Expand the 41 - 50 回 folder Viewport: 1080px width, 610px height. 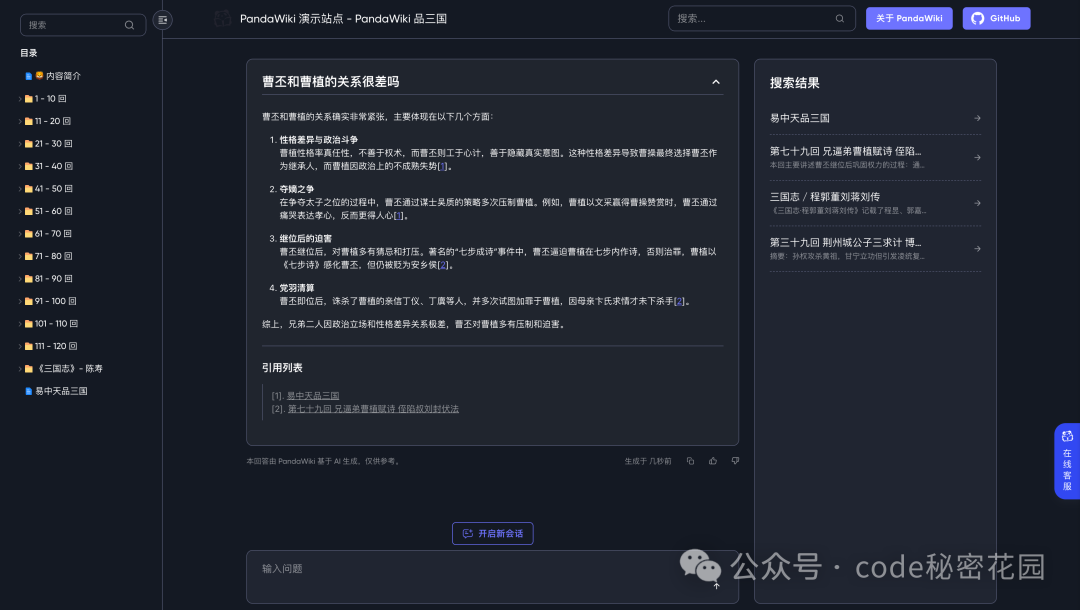20,189
